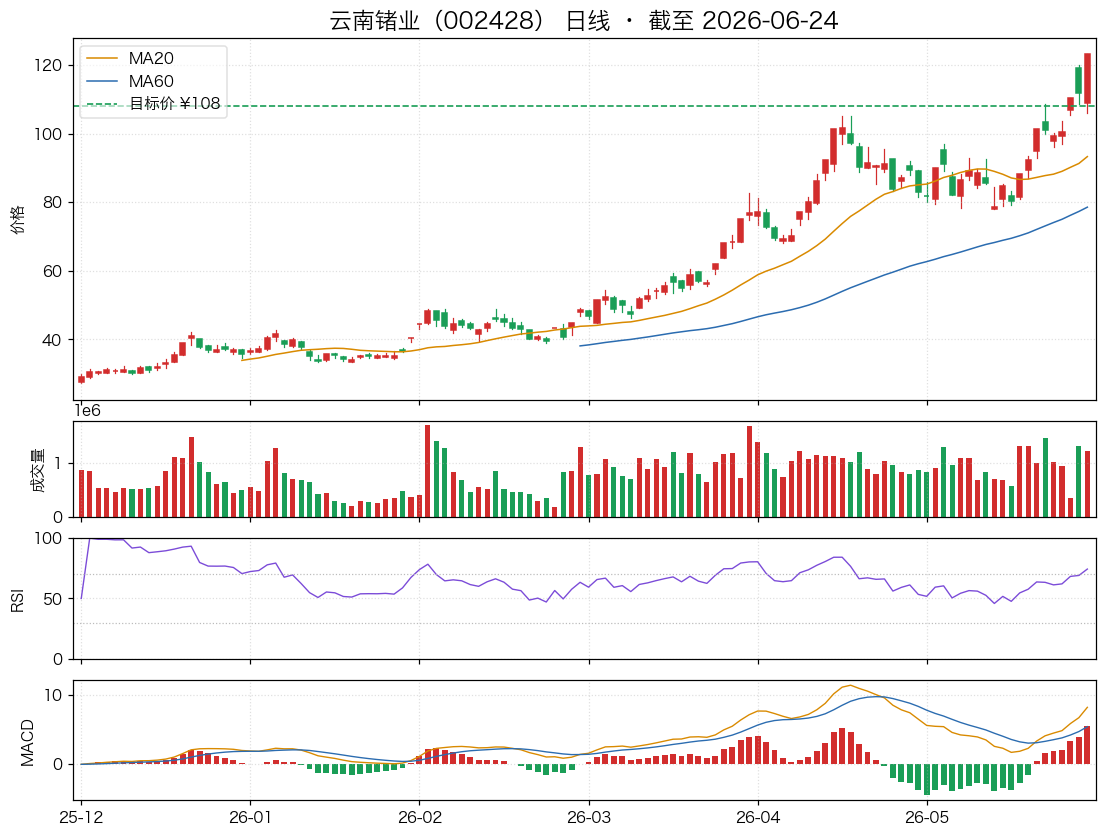Click the 120 price axis tick

(48, 66)
